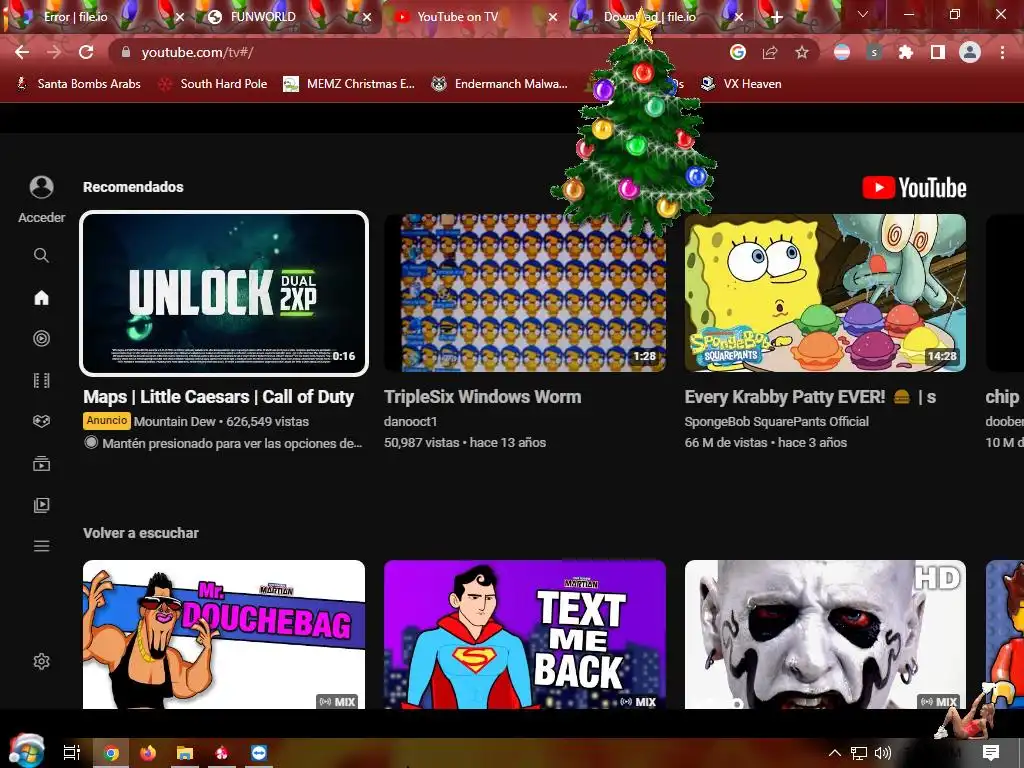Click the browser Back arrow
Image resolution: width=1024 pixels, height=768 pixels.
tap(22, 52)
